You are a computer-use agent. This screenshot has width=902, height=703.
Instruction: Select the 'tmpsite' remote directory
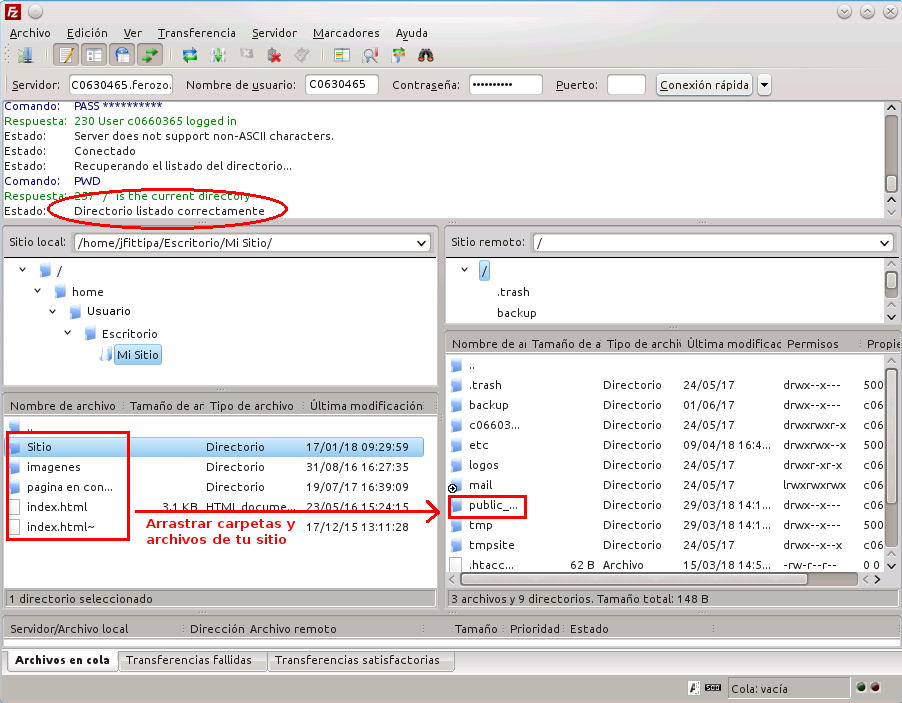[667, 545]
